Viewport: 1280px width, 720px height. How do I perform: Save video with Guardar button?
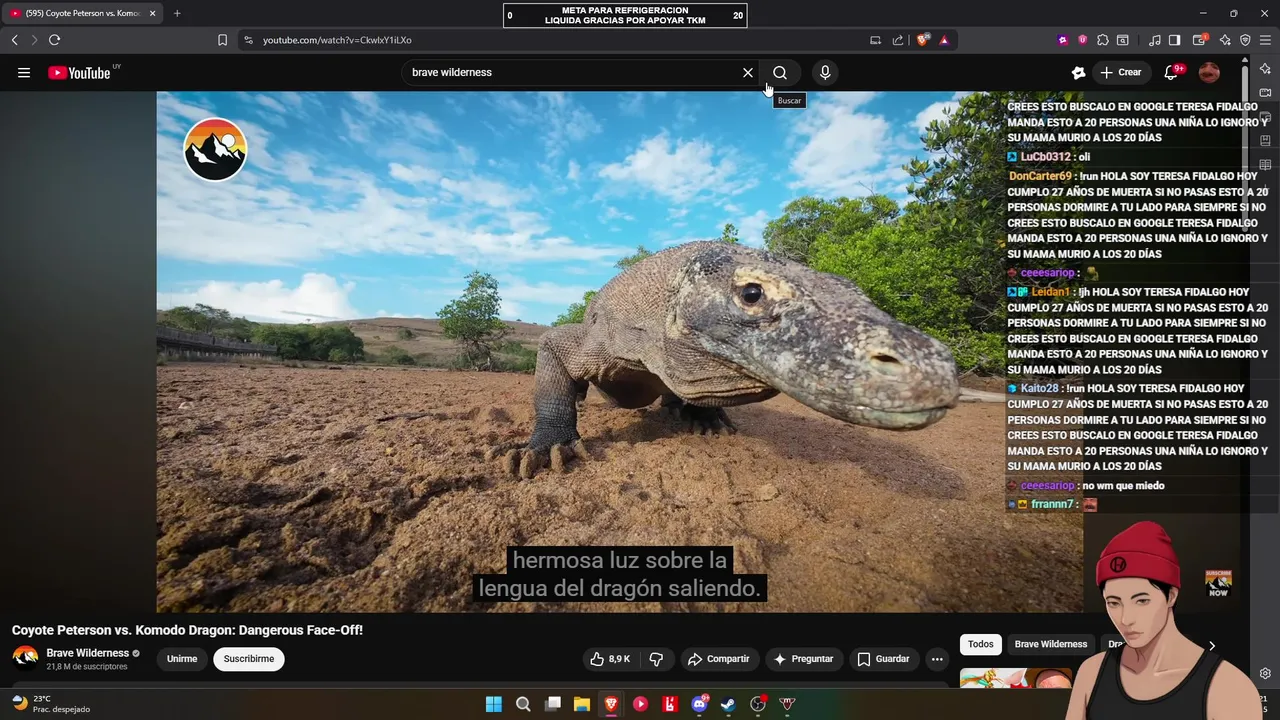pos(883,659)
